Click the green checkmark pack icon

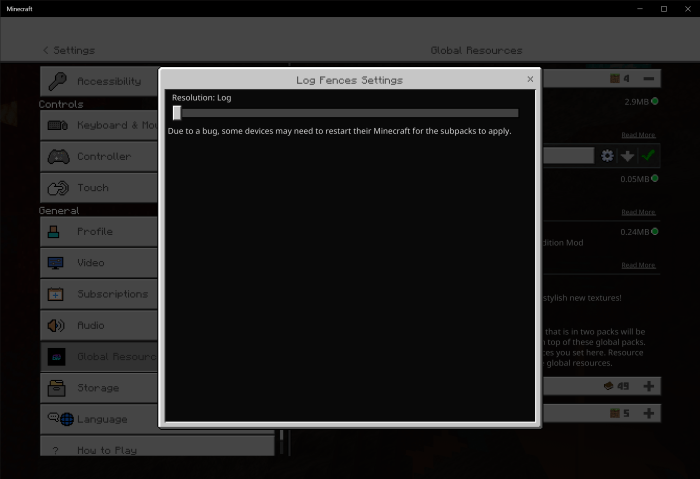tap(648, 155)
